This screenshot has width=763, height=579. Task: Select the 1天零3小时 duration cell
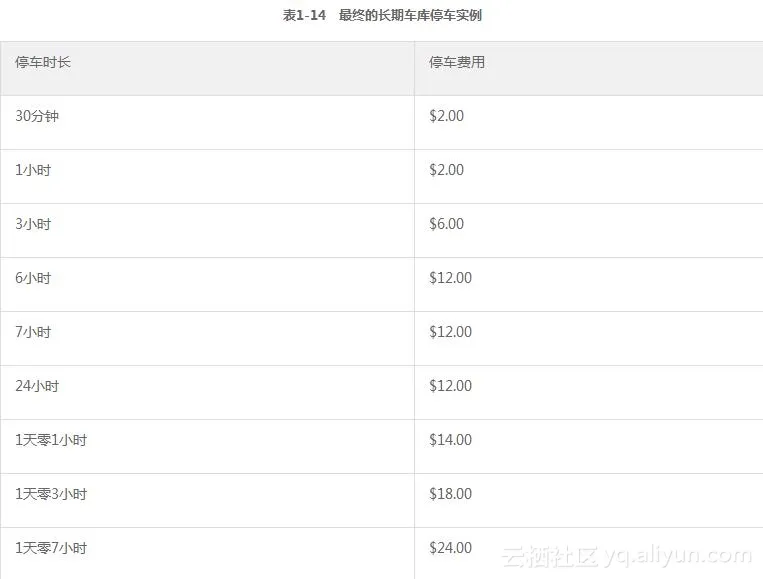coord(51,494)
